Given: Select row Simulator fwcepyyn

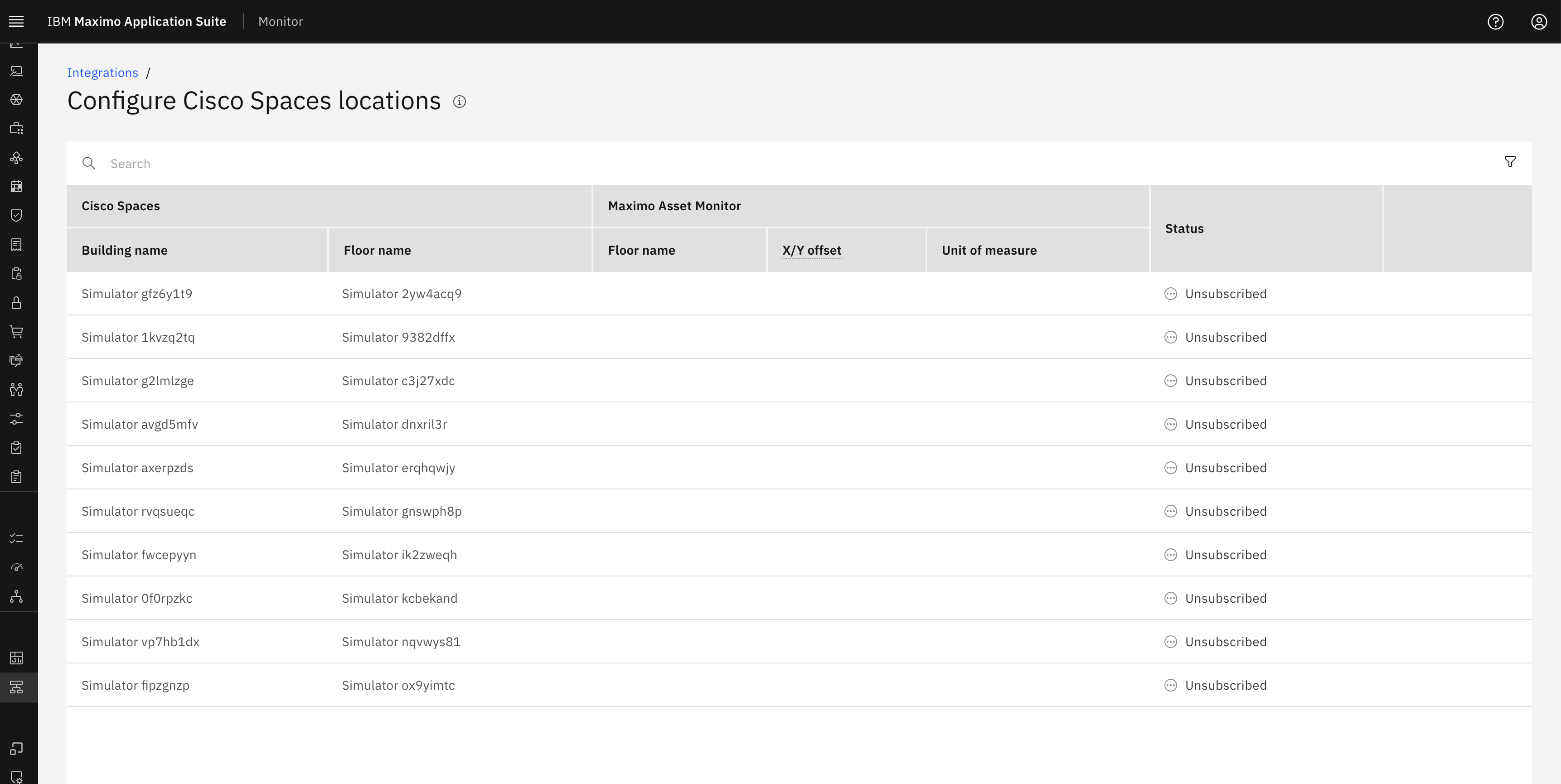Looking at the screenshot, I should click(799, 555).
